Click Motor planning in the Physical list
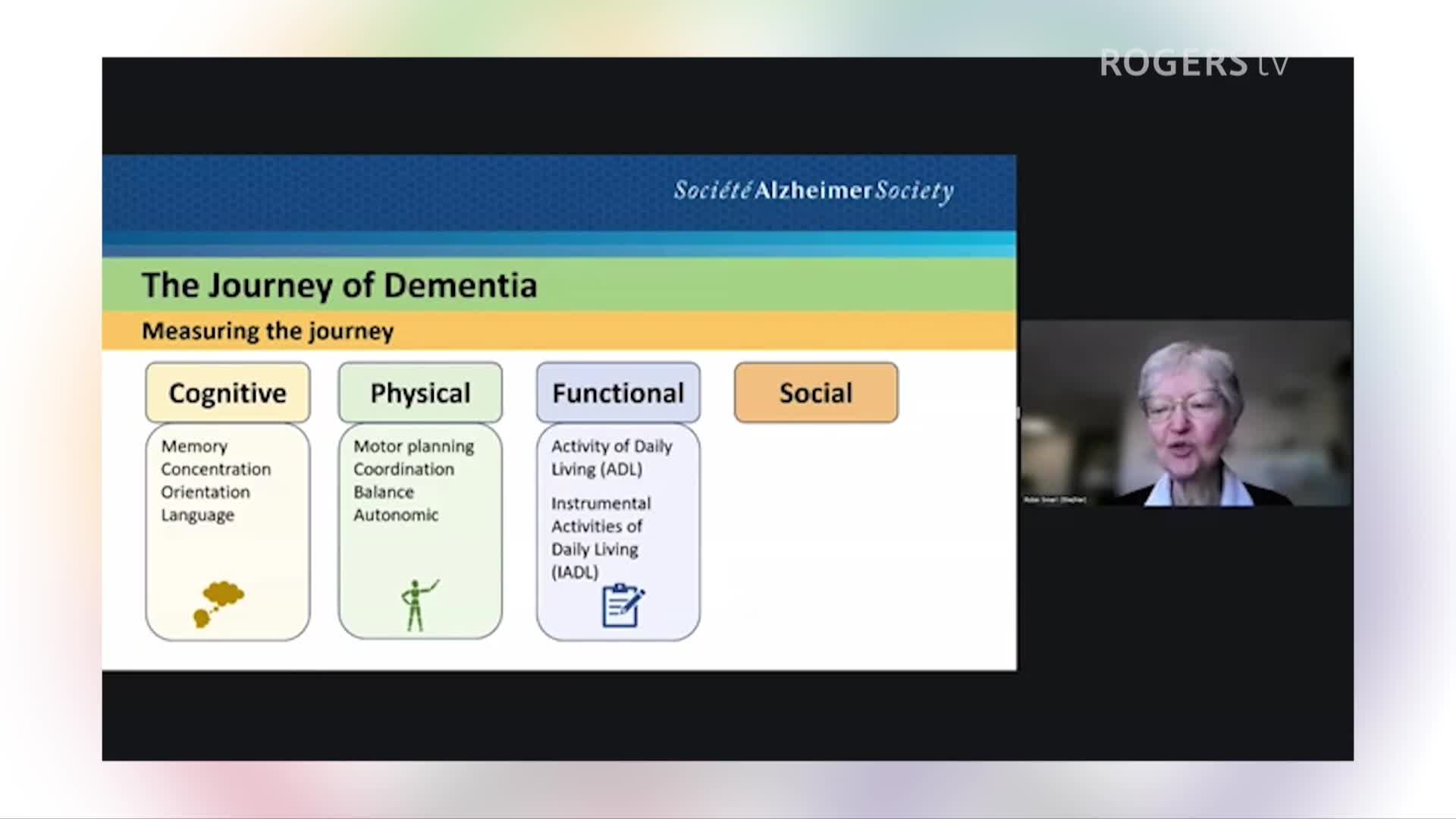Image resolution: width=1456 pixels, height=819 pixels. tap(413, 447)
